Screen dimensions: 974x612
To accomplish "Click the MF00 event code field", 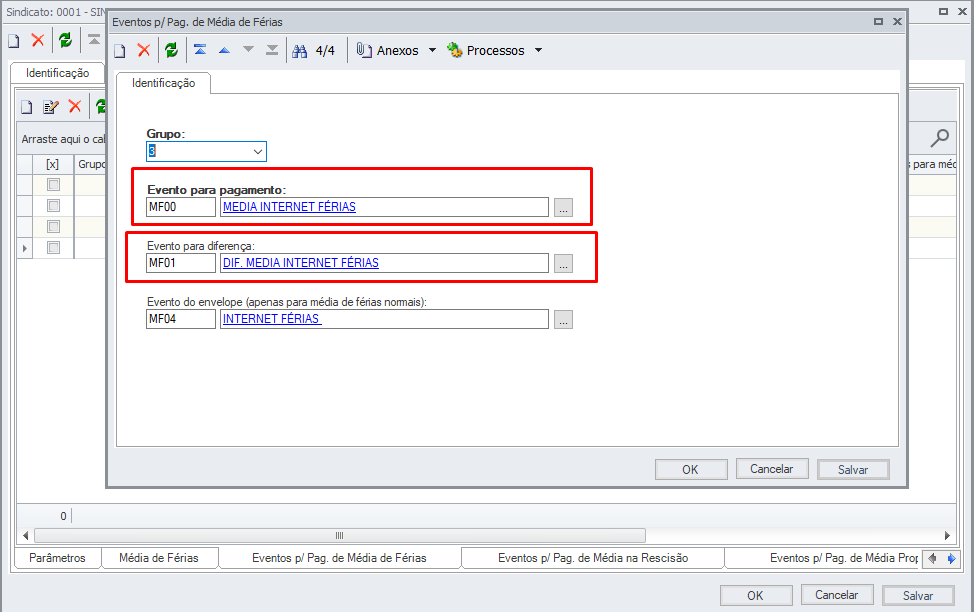I will click(x=181, y=207).
